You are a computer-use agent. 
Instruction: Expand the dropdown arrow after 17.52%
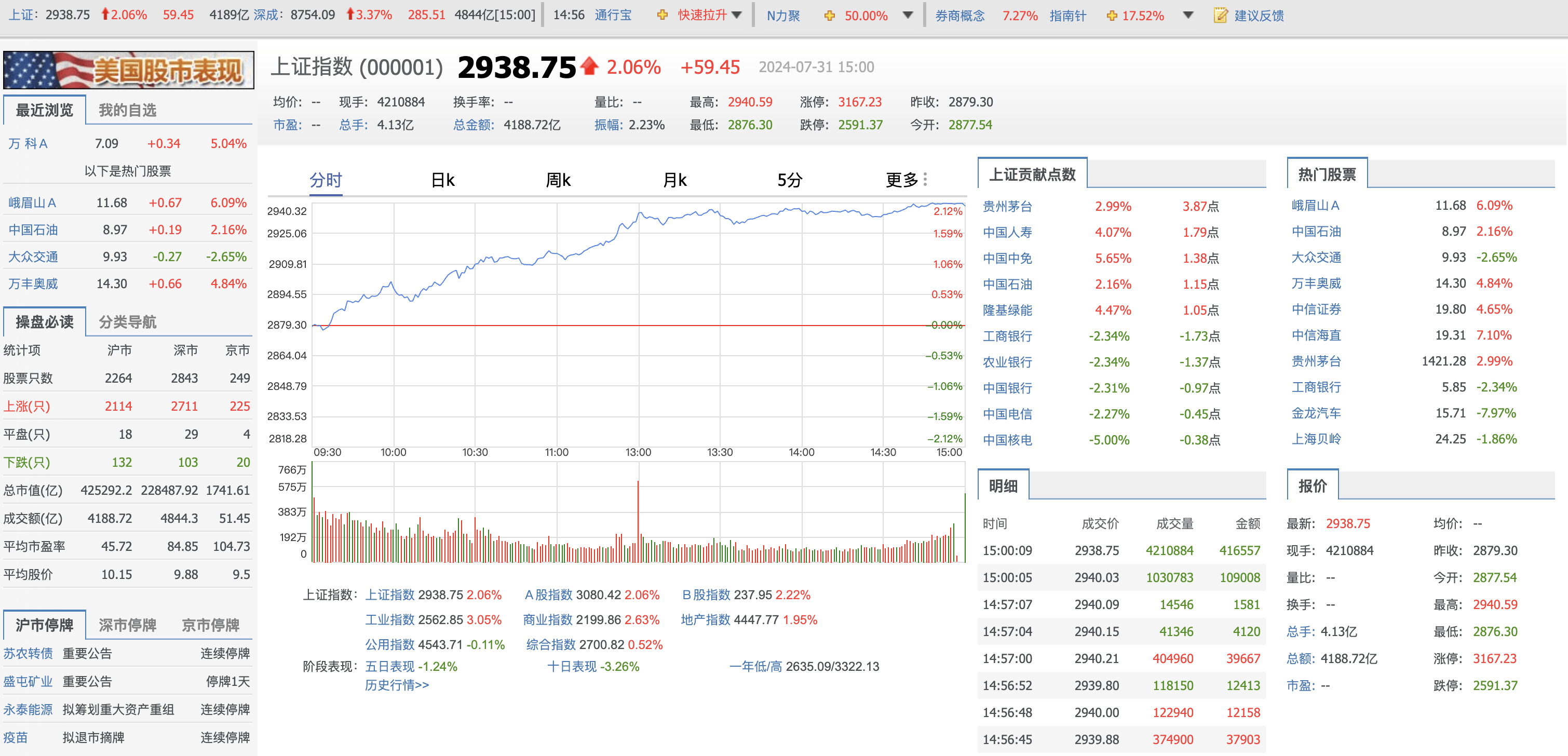(x=1187, y=15)
